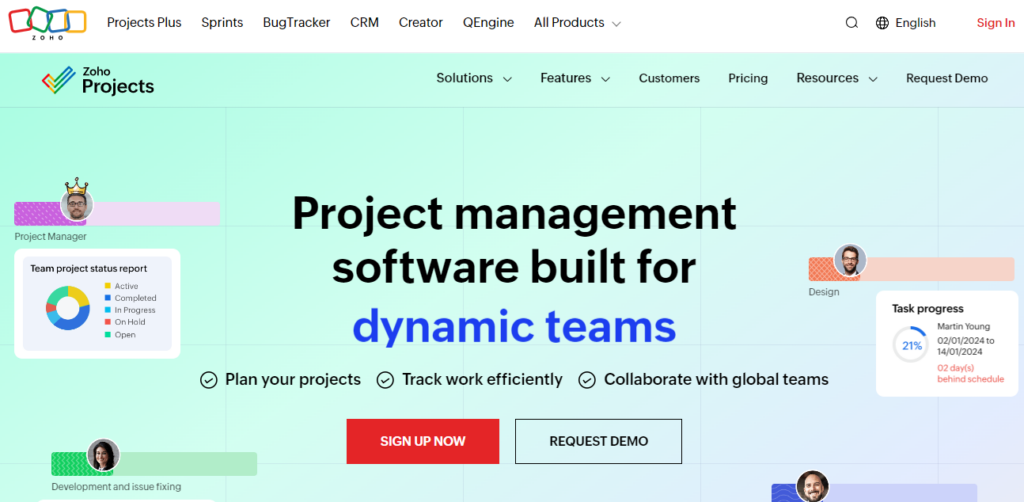Click the "Task progress" heading
This screenshot has height=502, width=1024.
pyautogui.click(x=929, y=309)
